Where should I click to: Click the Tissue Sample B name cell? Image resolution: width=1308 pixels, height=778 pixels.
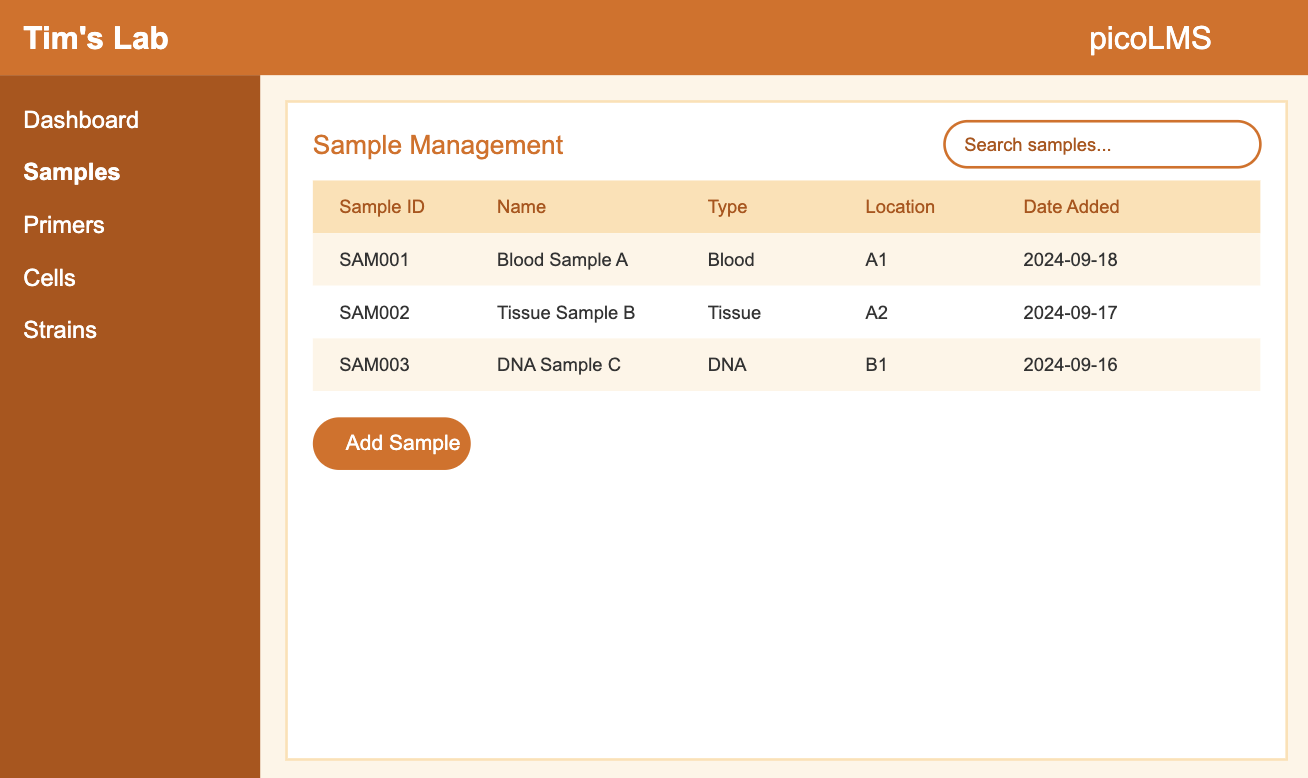(x=566, y=313)
